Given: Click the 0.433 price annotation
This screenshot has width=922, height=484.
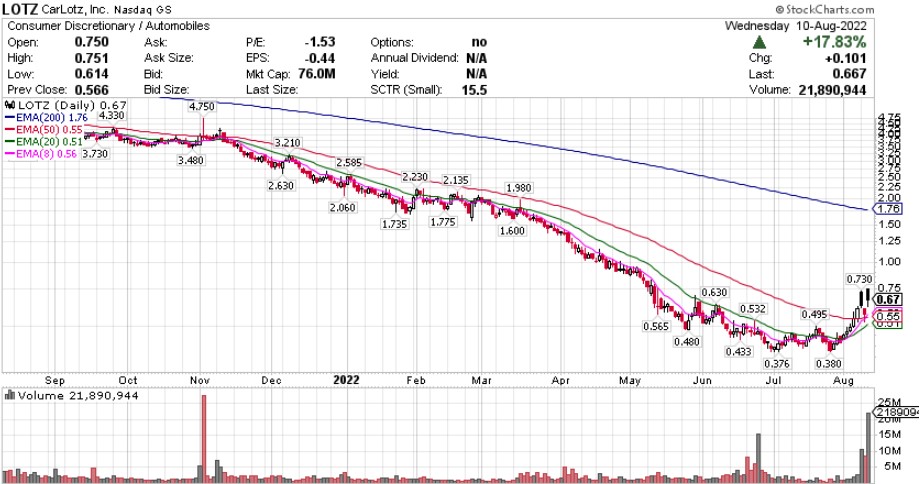Looking at the screenshot, I should (739, 351).
